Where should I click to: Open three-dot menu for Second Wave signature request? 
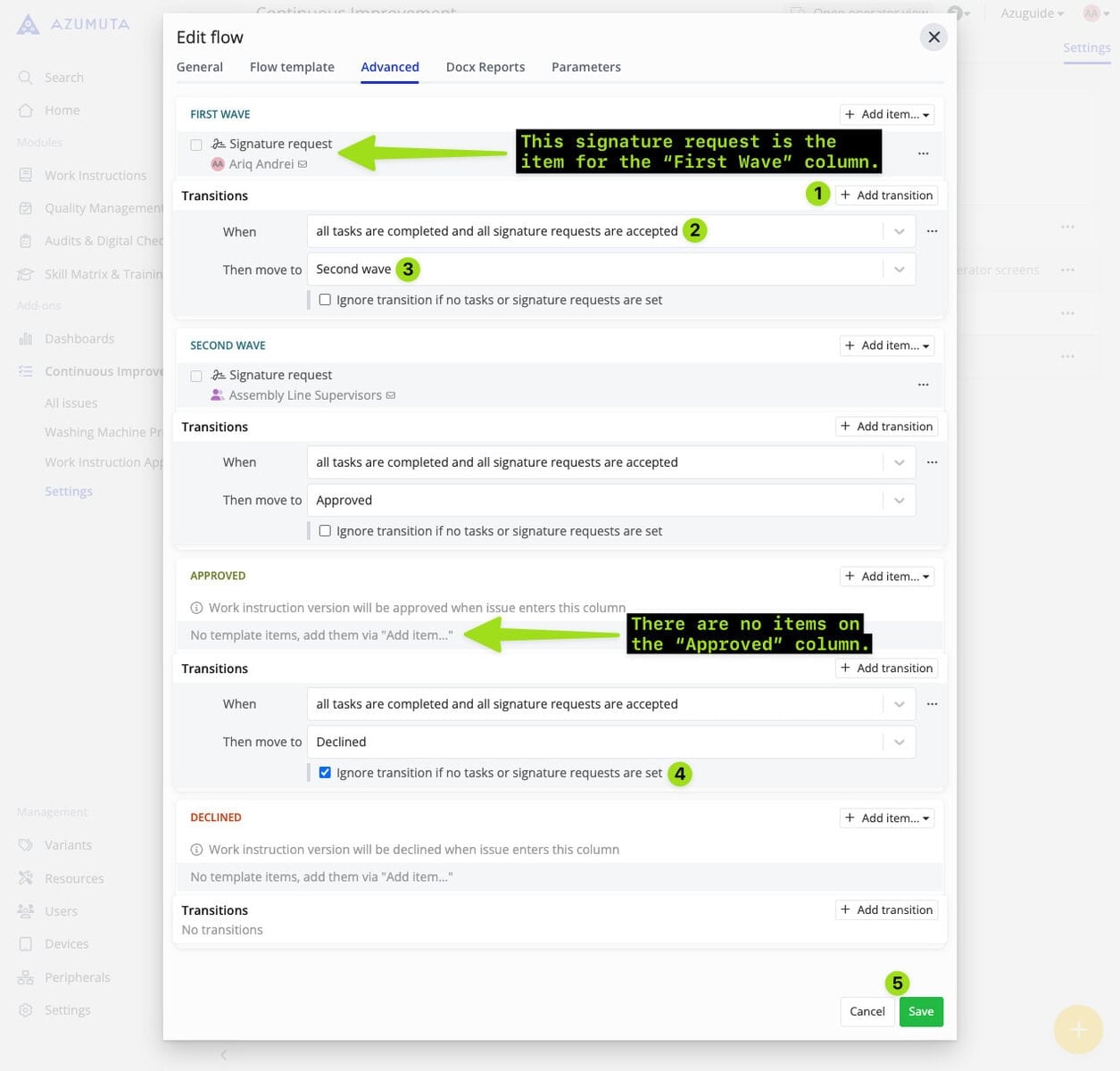click(x=923, y=385)
